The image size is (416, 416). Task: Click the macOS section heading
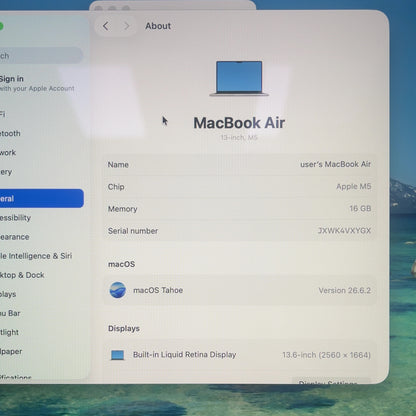coord(121,264)
